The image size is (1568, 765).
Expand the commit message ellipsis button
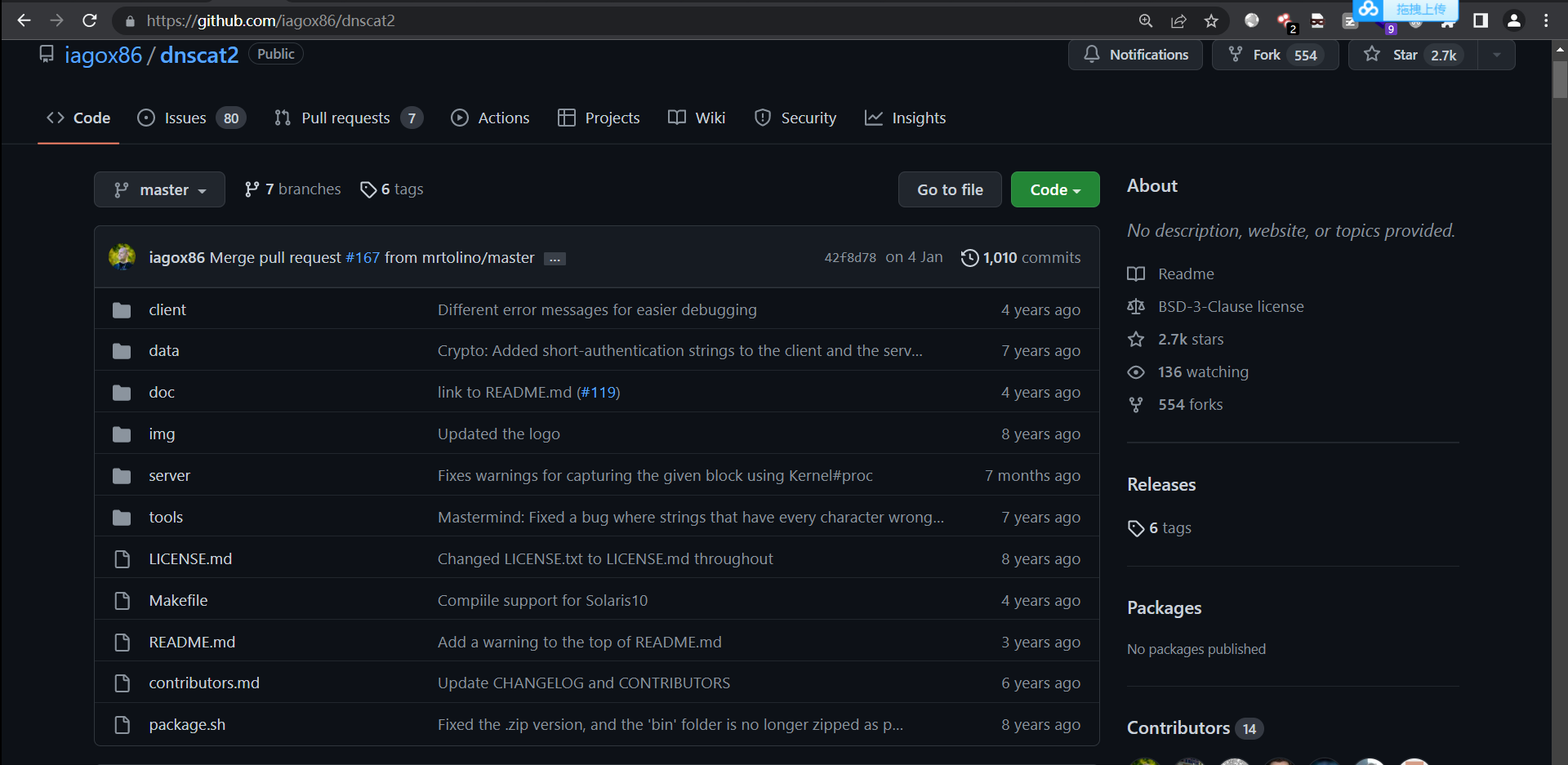[555, 259]
